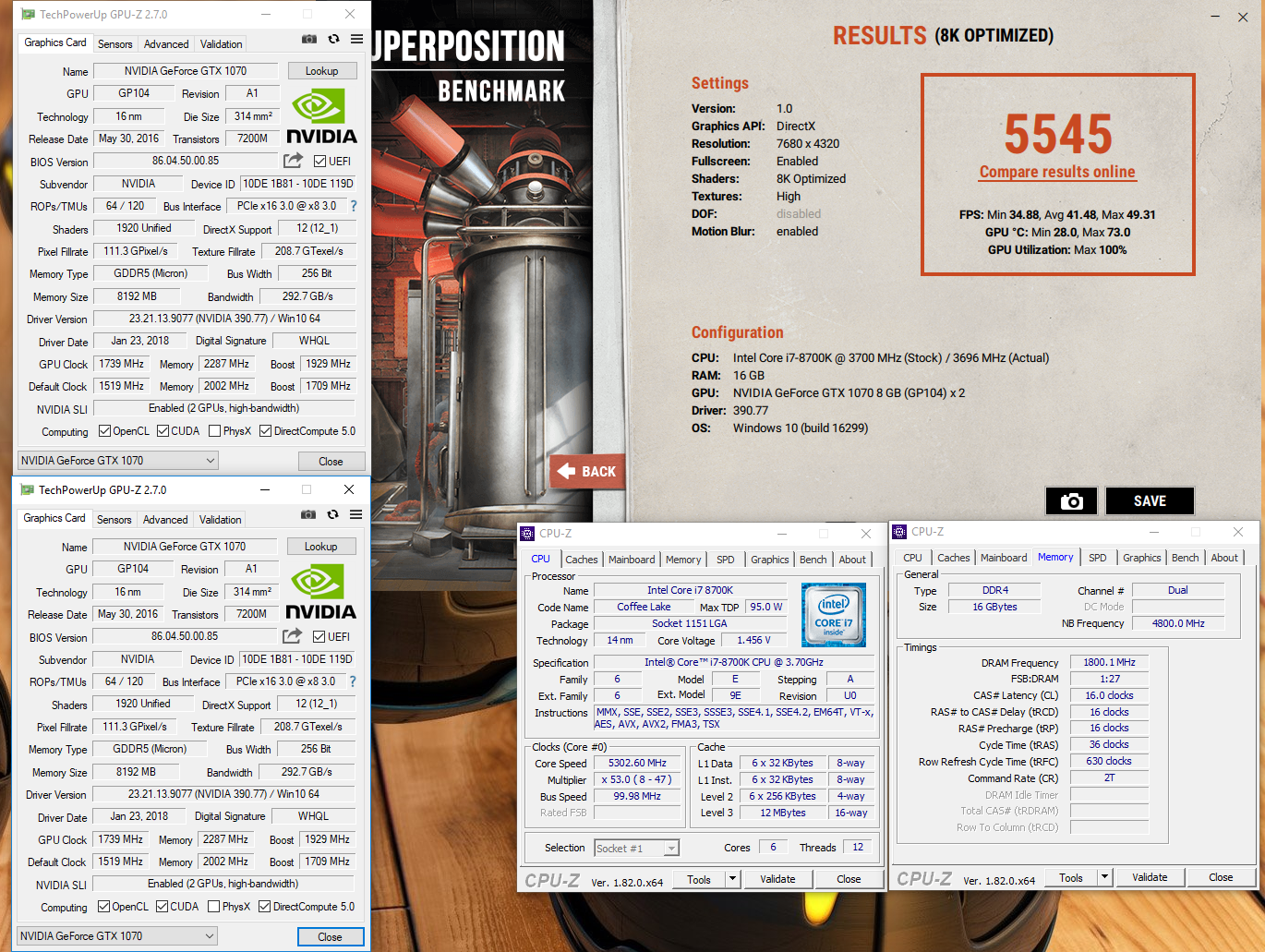Open Graphics tab in right CPU-Z window

(1142, 558)
